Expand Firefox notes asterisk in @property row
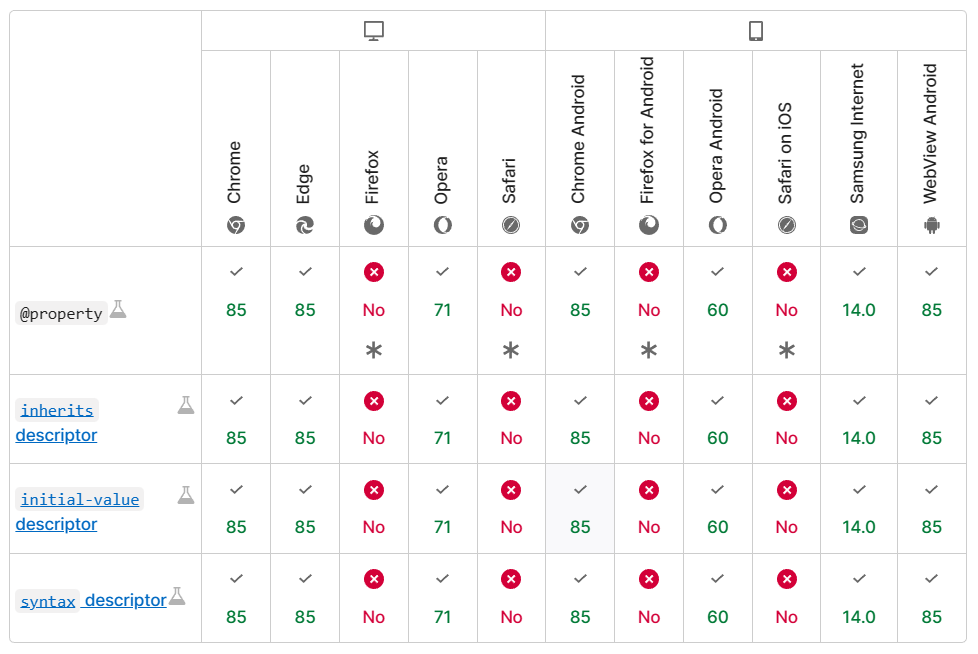Viewport: 978px width, 654px height. (x=374, y=350)
